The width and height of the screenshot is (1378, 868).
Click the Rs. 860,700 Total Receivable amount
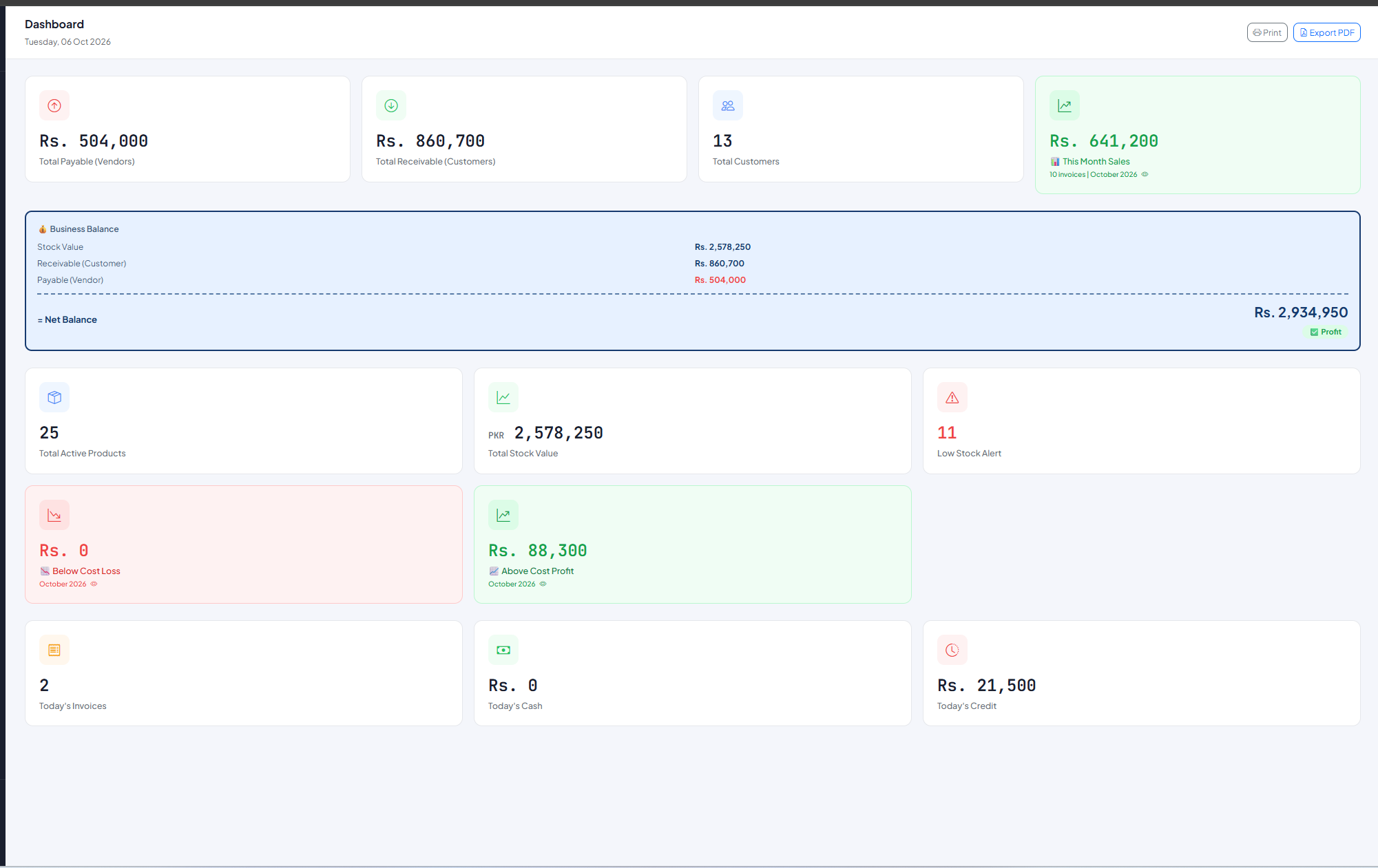[x=430, y=141]
